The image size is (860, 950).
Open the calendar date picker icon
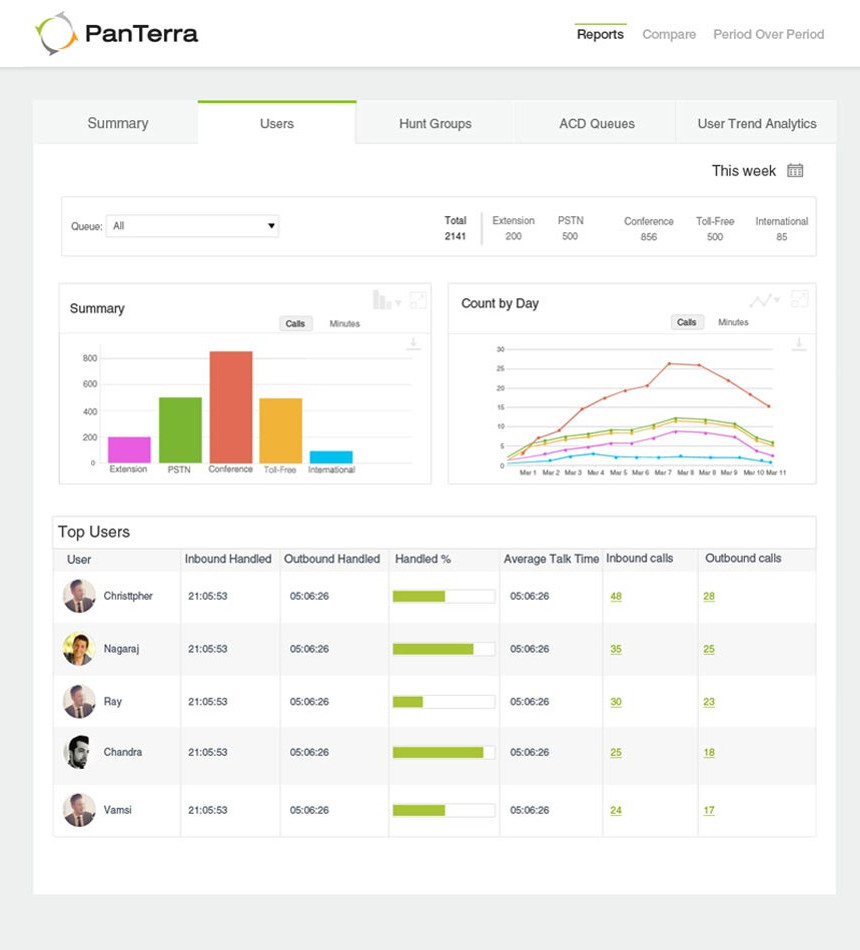pyautogui.click(x=795, y=171)
